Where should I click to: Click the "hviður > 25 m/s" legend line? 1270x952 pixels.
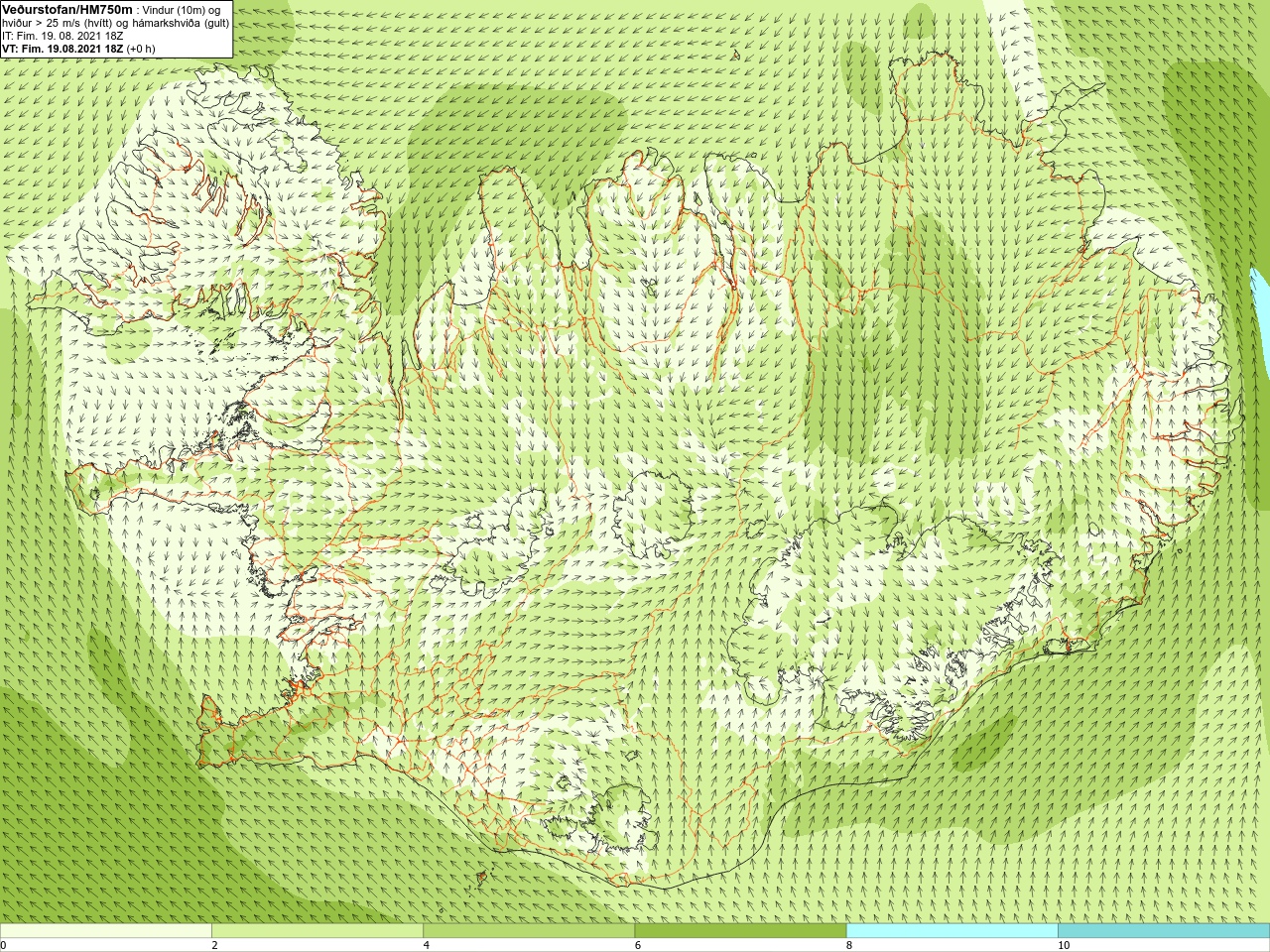(x=116, y=23)
